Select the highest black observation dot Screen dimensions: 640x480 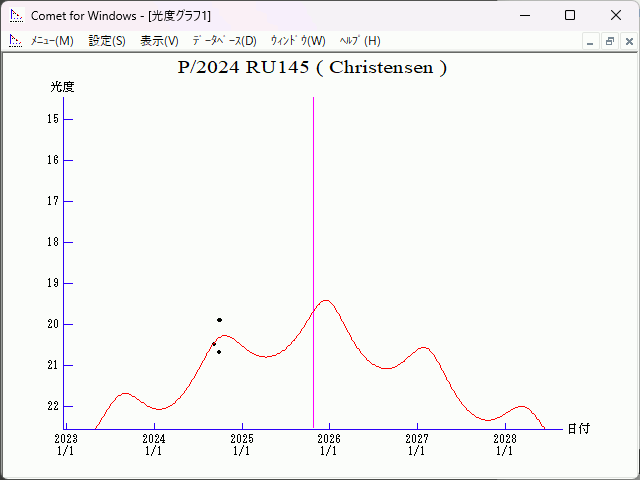[219, 320]
